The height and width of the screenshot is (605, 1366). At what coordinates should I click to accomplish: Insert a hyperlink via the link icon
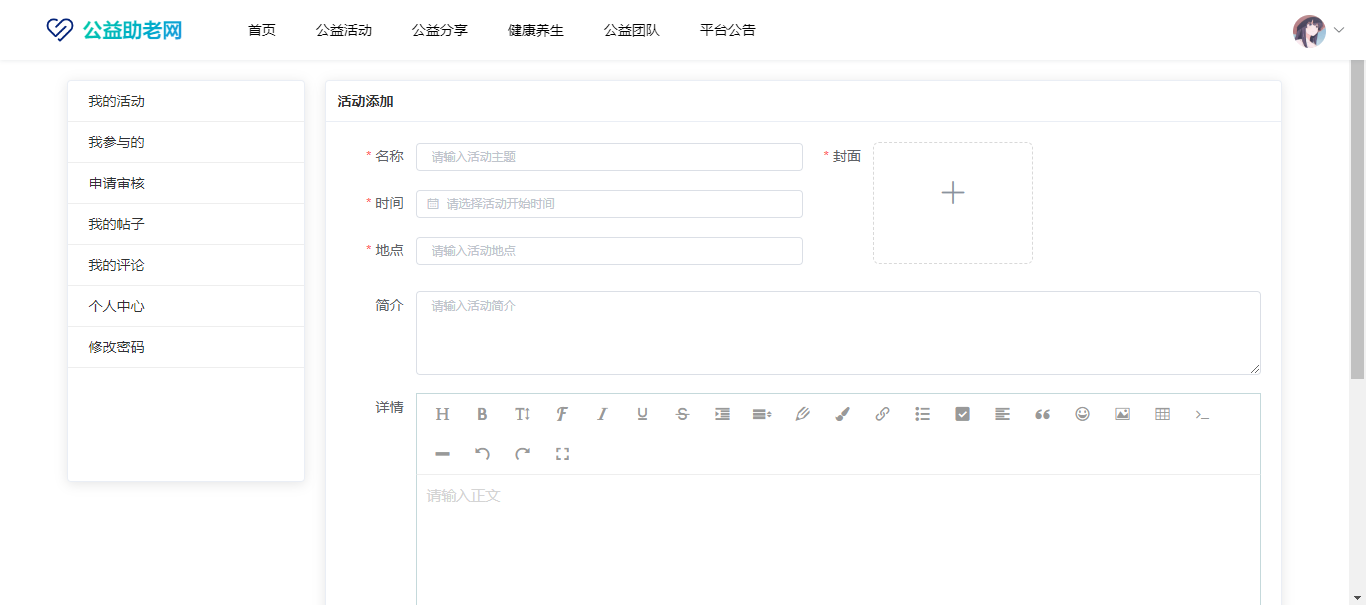click(882, 414)
